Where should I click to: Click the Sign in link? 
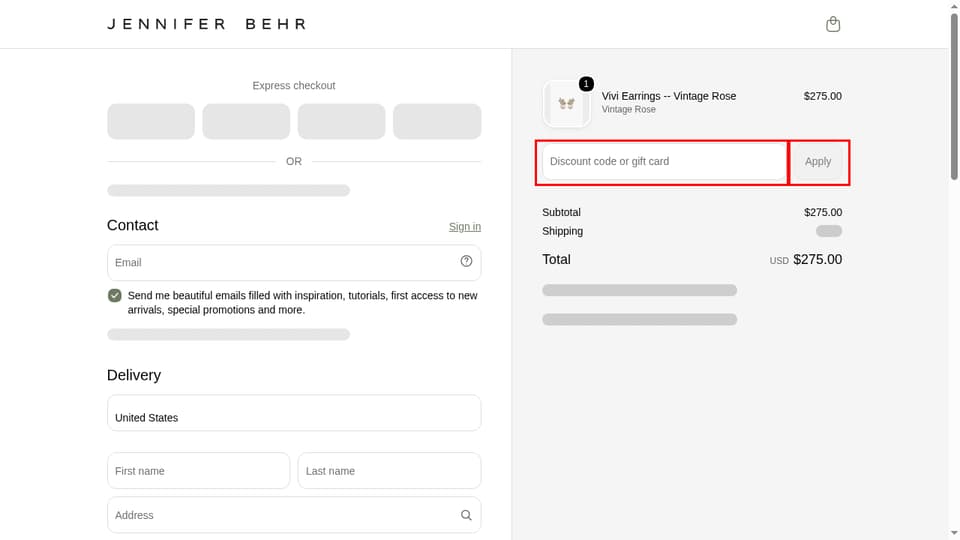click(x=465, y=227)
